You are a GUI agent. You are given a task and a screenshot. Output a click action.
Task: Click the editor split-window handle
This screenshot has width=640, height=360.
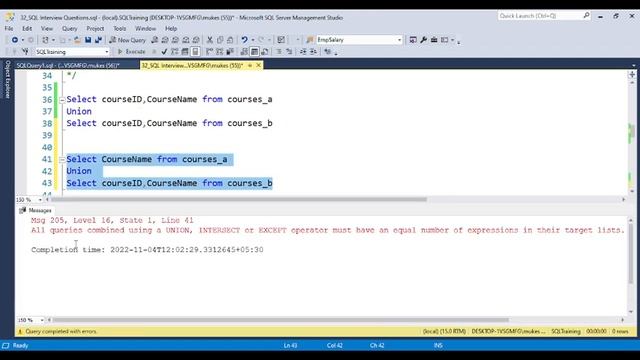tap(632, 75)
